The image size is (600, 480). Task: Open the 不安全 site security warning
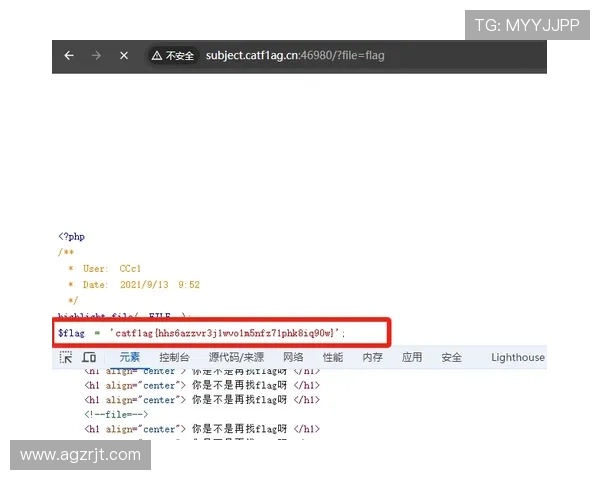173,56
